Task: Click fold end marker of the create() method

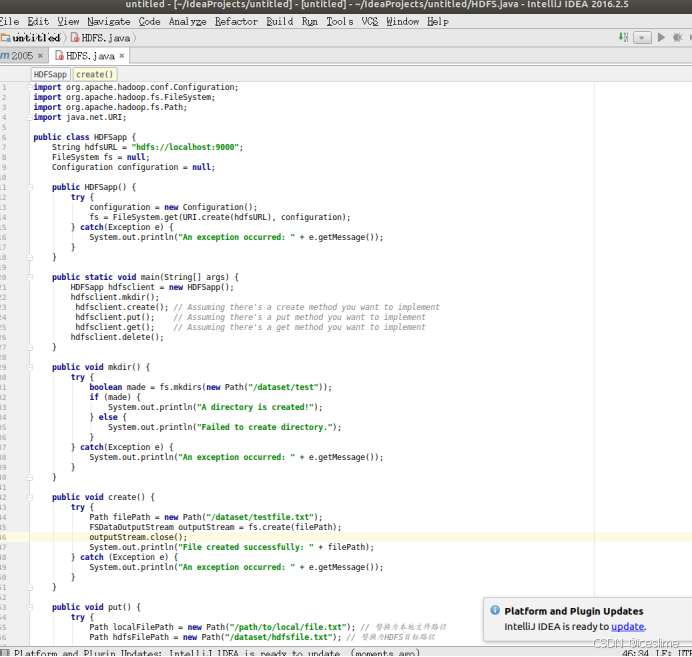Action: click(x=30, y=587)
